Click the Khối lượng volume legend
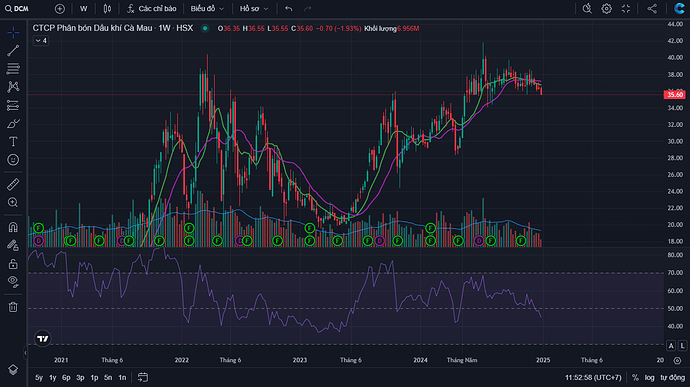The width and height of the screenshot is (690, 387). coord(392,28)
